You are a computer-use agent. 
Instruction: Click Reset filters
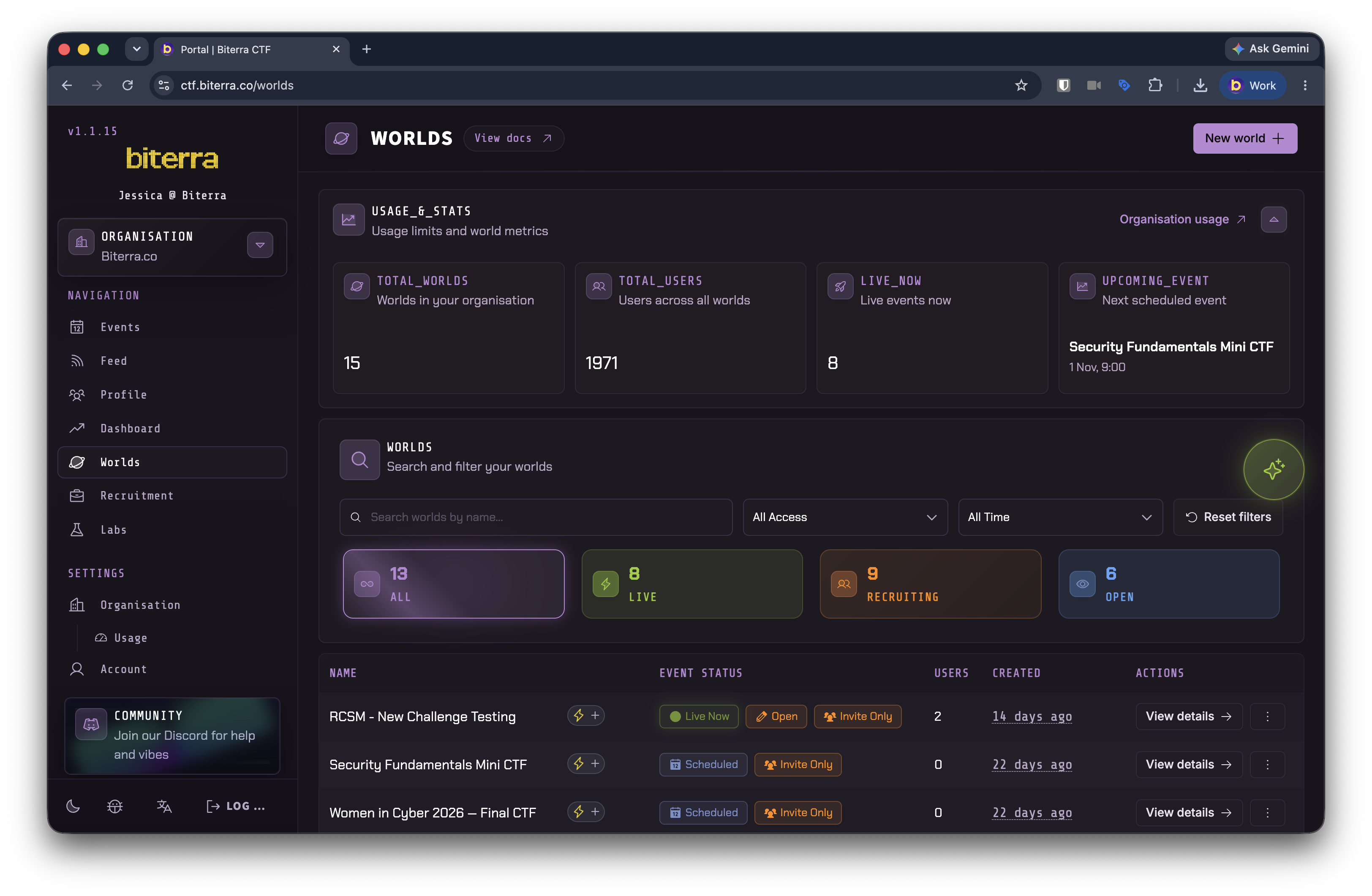click(x=1228, y=517)
